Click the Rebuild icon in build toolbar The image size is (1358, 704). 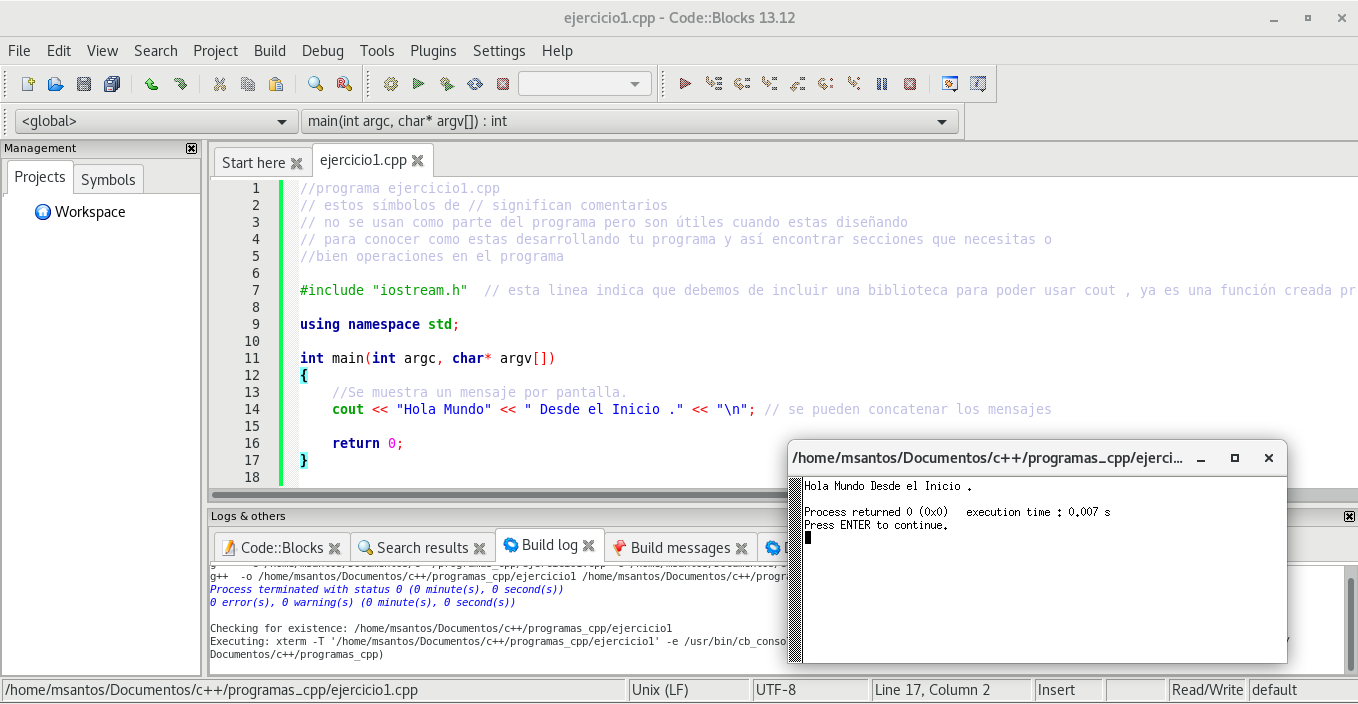(x=475, y=84)
